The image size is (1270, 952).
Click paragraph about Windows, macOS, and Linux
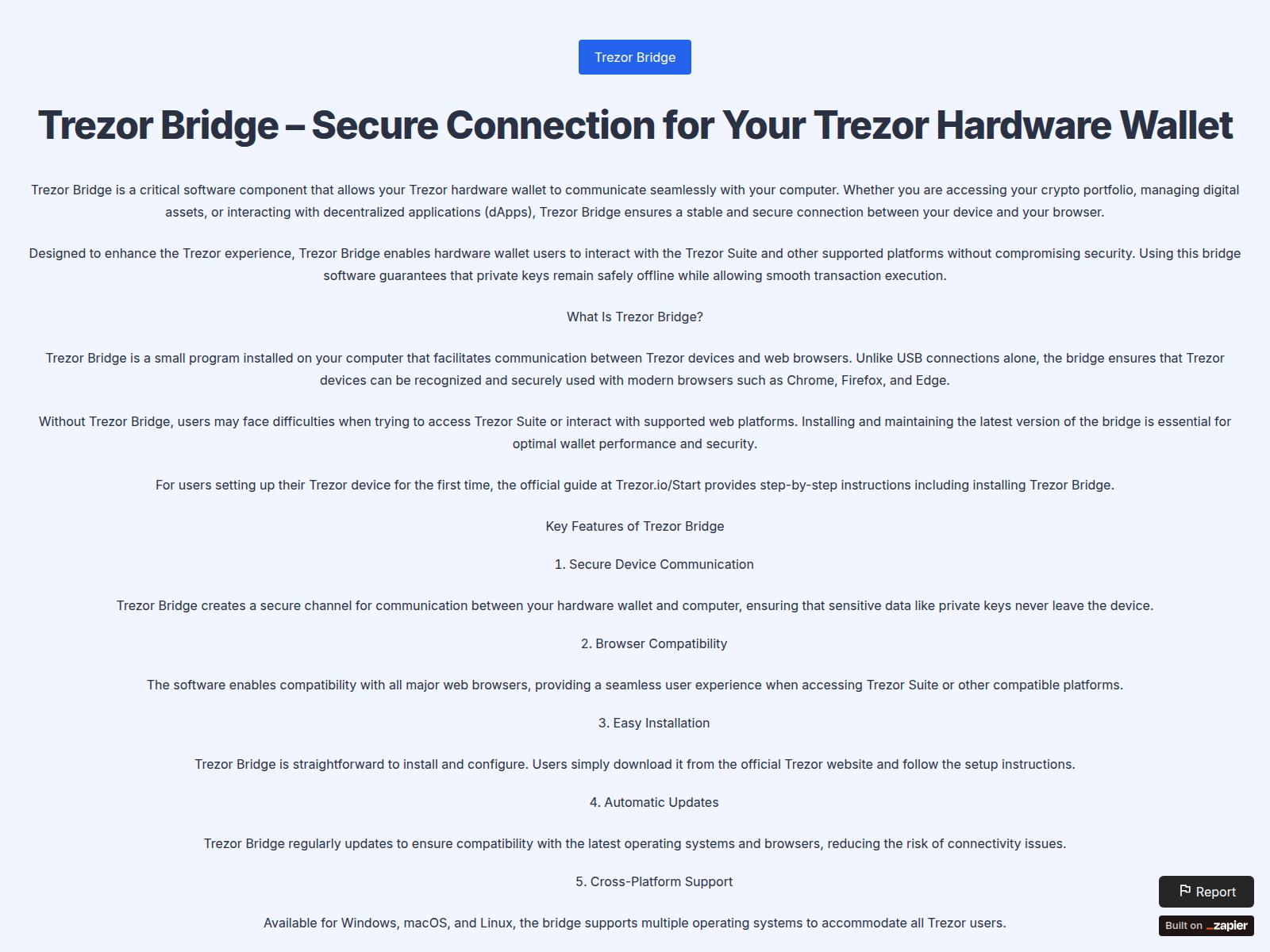(635, 923)
